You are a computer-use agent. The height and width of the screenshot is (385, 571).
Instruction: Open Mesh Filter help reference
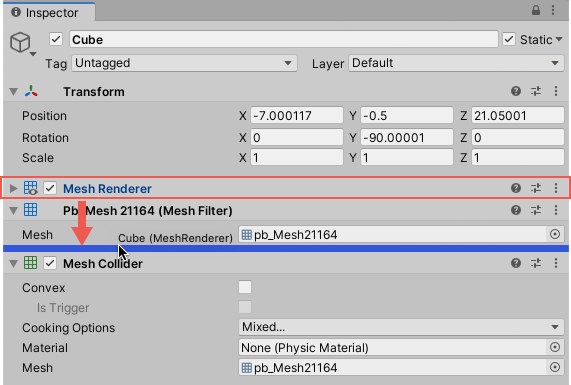click(516, 210)
